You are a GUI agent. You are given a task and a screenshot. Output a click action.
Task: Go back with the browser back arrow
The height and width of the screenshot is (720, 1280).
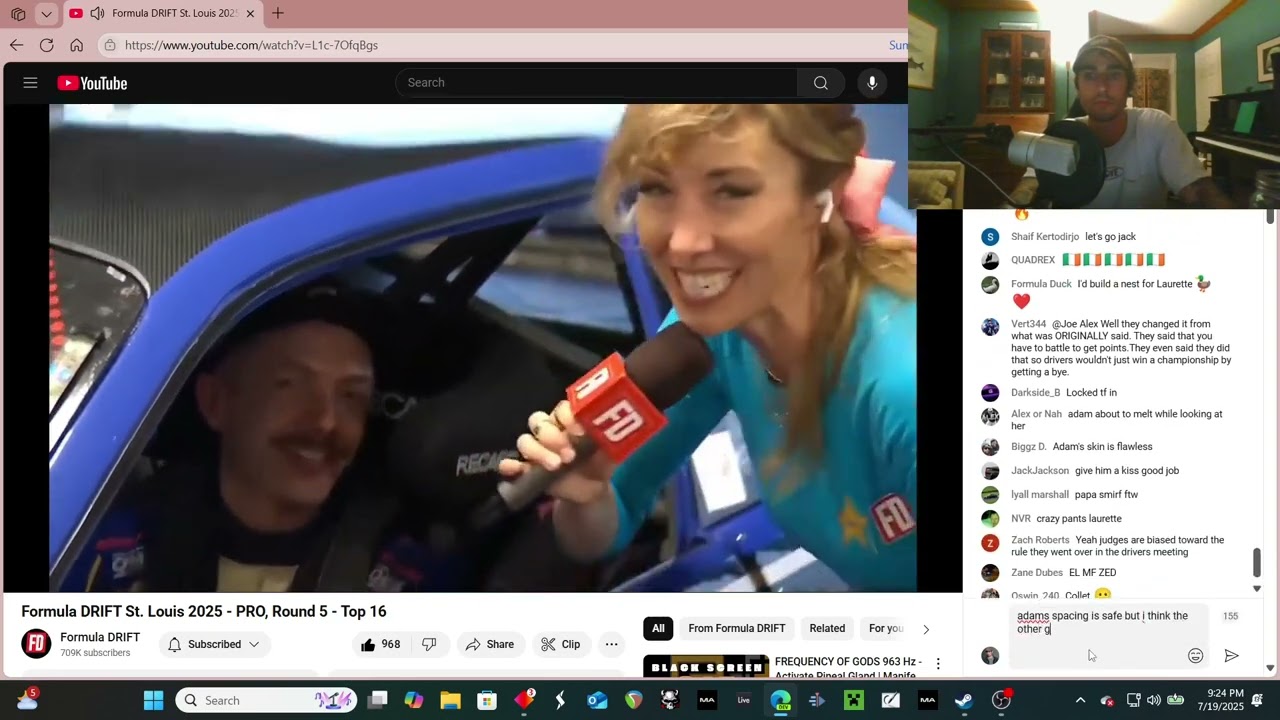16,45
